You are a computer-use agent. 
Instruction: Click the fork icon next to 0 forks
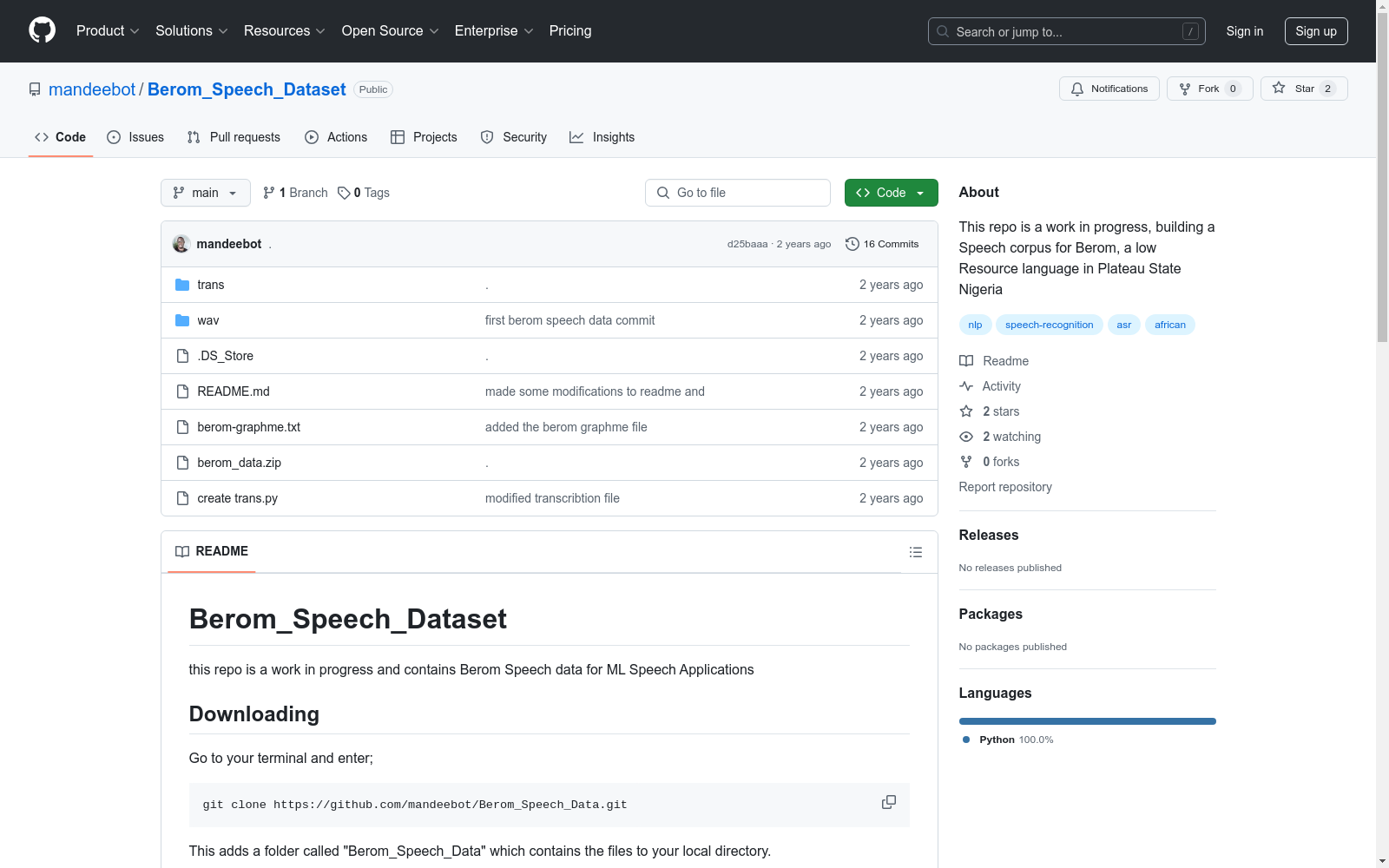(x=966, y=462)
